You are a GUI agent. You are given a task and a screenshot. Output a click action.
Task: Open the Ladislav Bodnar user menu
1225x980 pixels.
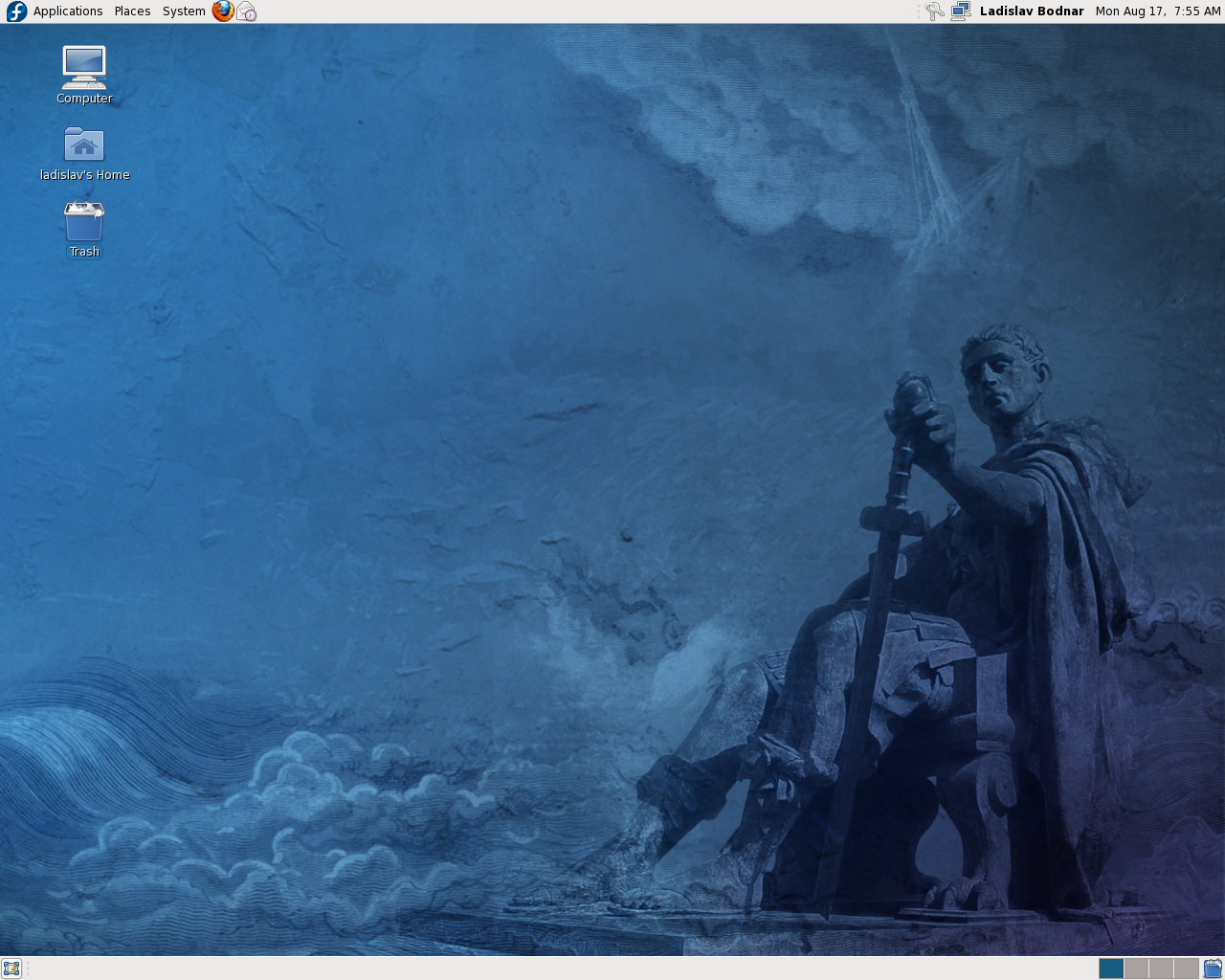tap(1032, 11)
